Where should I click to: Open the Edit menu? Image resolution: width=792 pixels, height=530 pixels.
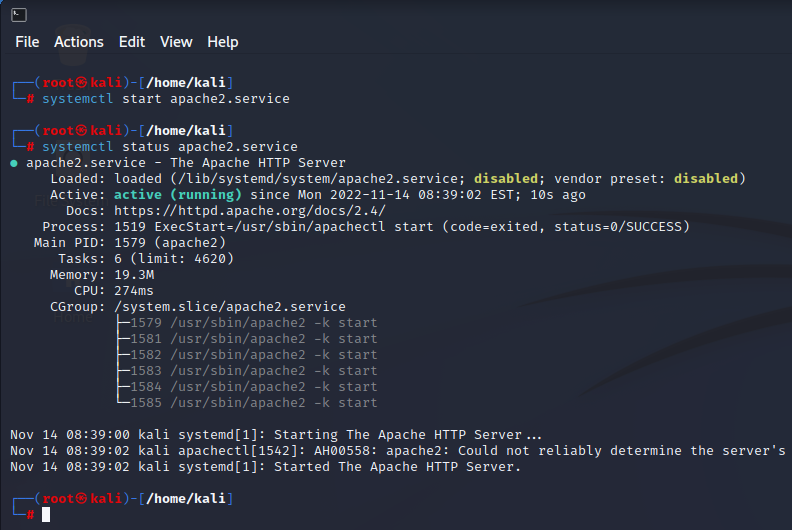click(132, 42)
